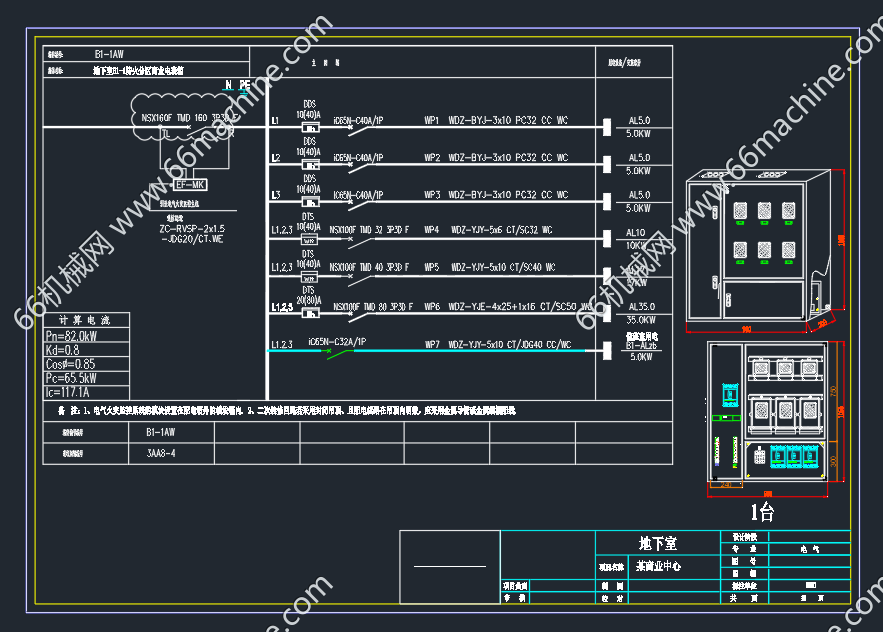
Task: Click the Ic=117.1A calculation cell
Action: [70, 392]
